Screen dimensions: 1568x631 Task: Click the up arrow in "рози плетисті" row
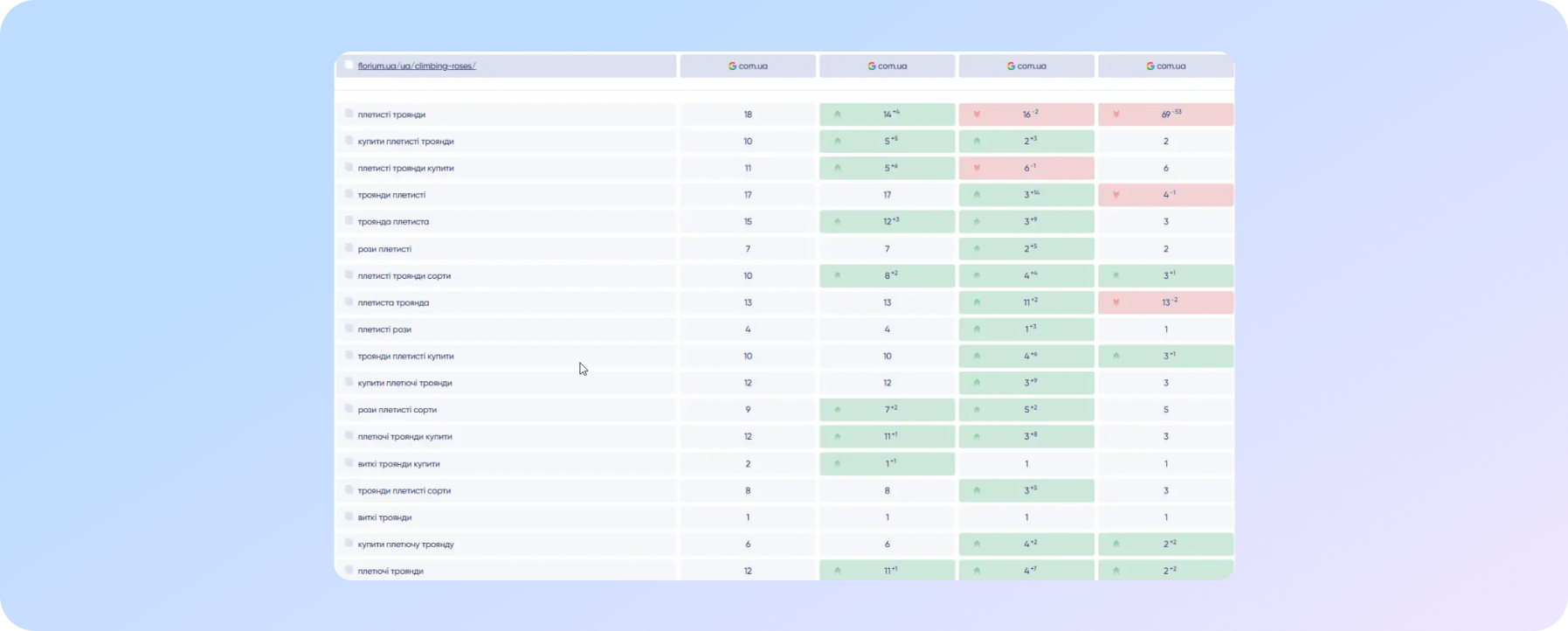(977, 249)
